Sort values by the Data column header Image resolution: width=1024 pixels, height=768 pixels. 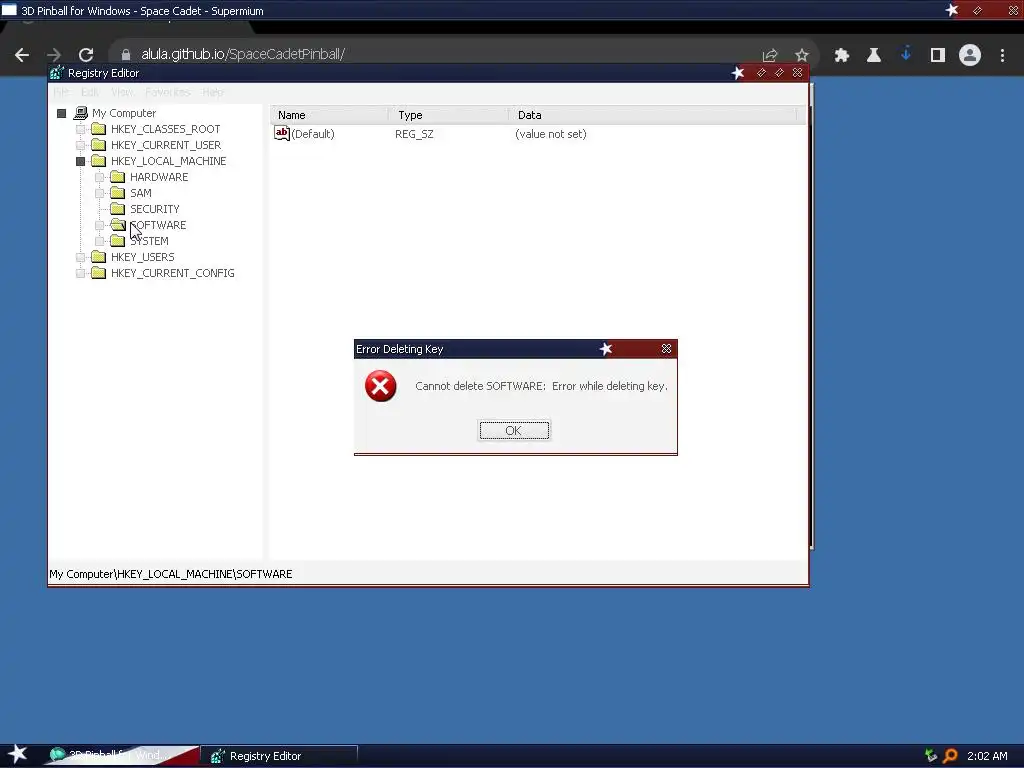[652, 115]
